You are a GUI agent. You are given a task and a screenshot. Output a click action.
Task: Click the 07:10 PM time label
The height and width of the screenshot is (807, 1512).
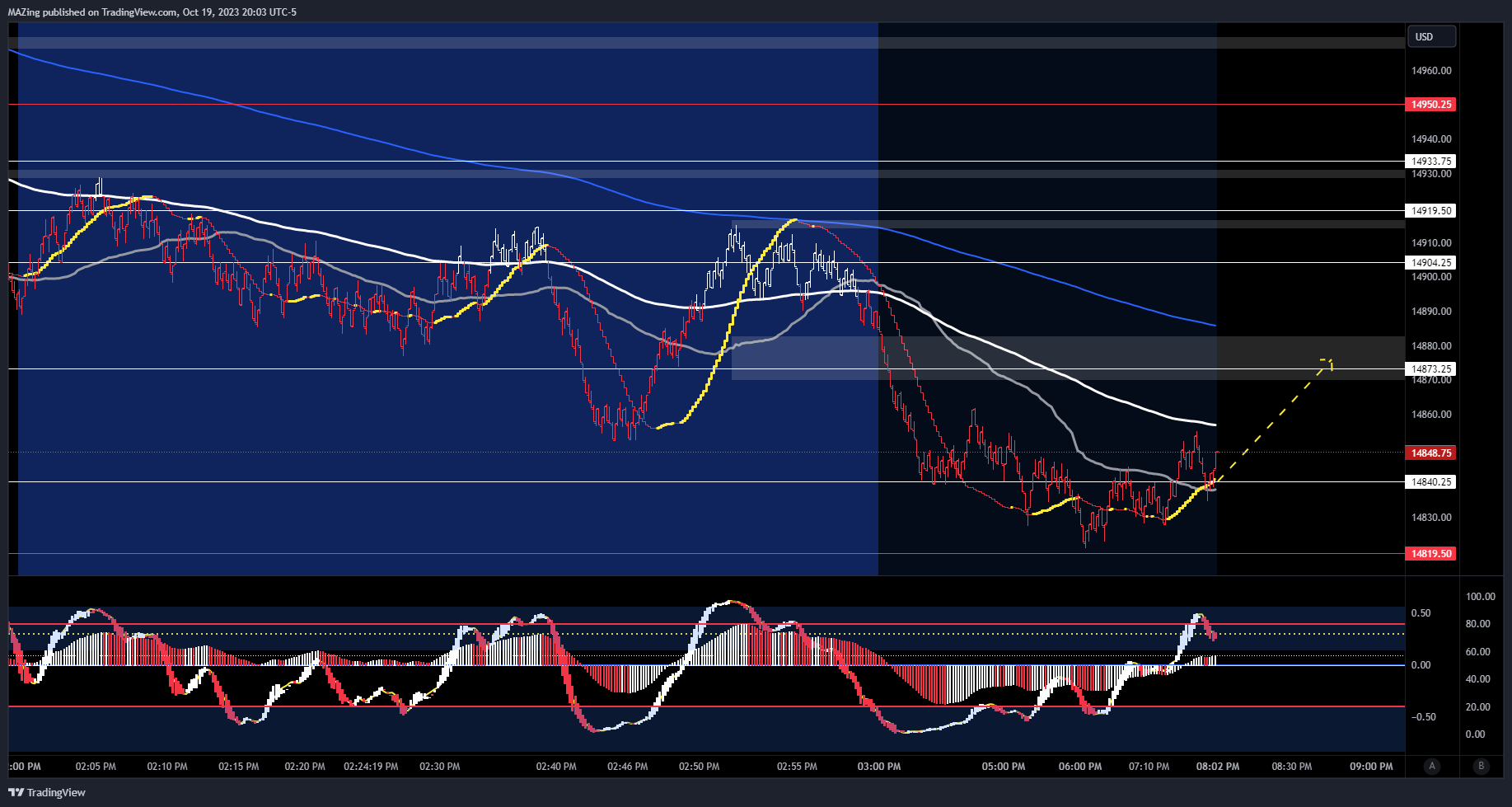coord(1149,767)
